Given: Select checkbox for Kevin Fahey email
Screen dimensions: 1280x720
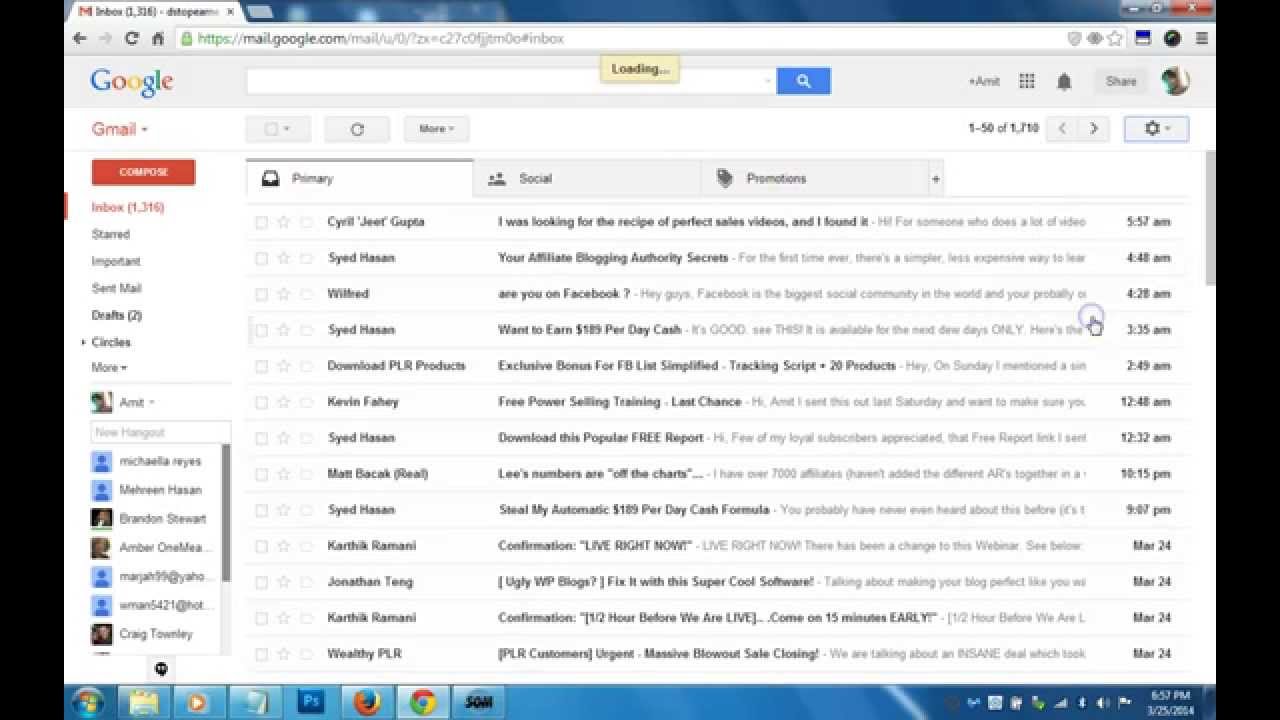Looking at the screenshot, I should (x=261, y=403).
